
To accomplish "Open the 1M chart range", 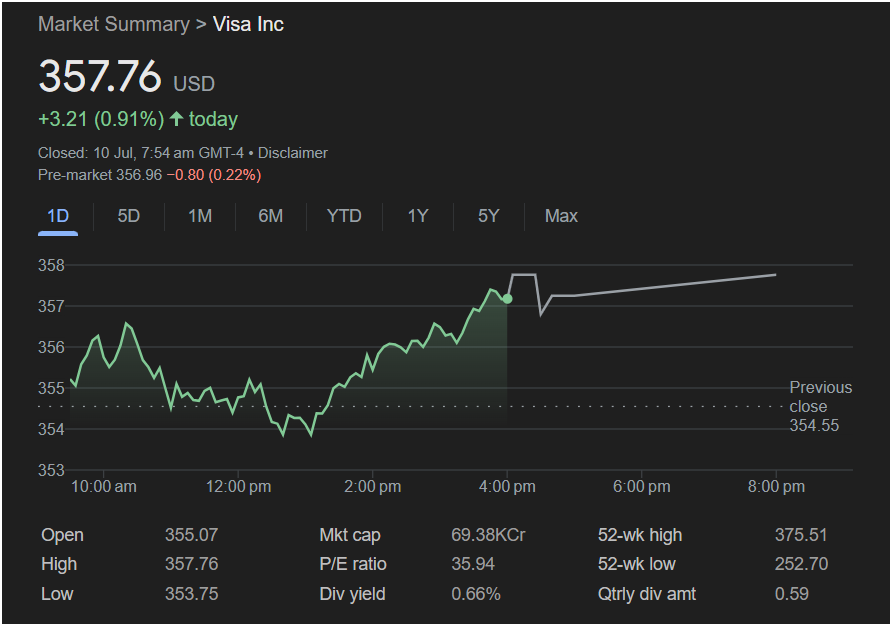I will (200, 216).
